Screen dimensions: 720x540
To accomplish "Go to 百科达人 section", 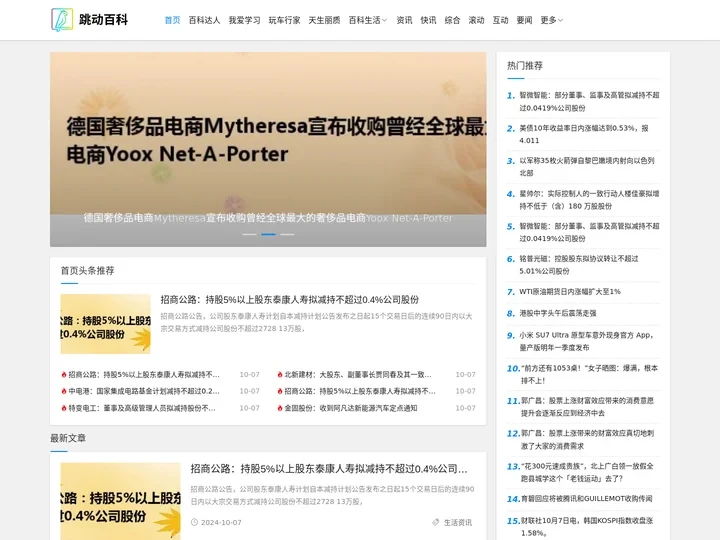I will point(204,20).
